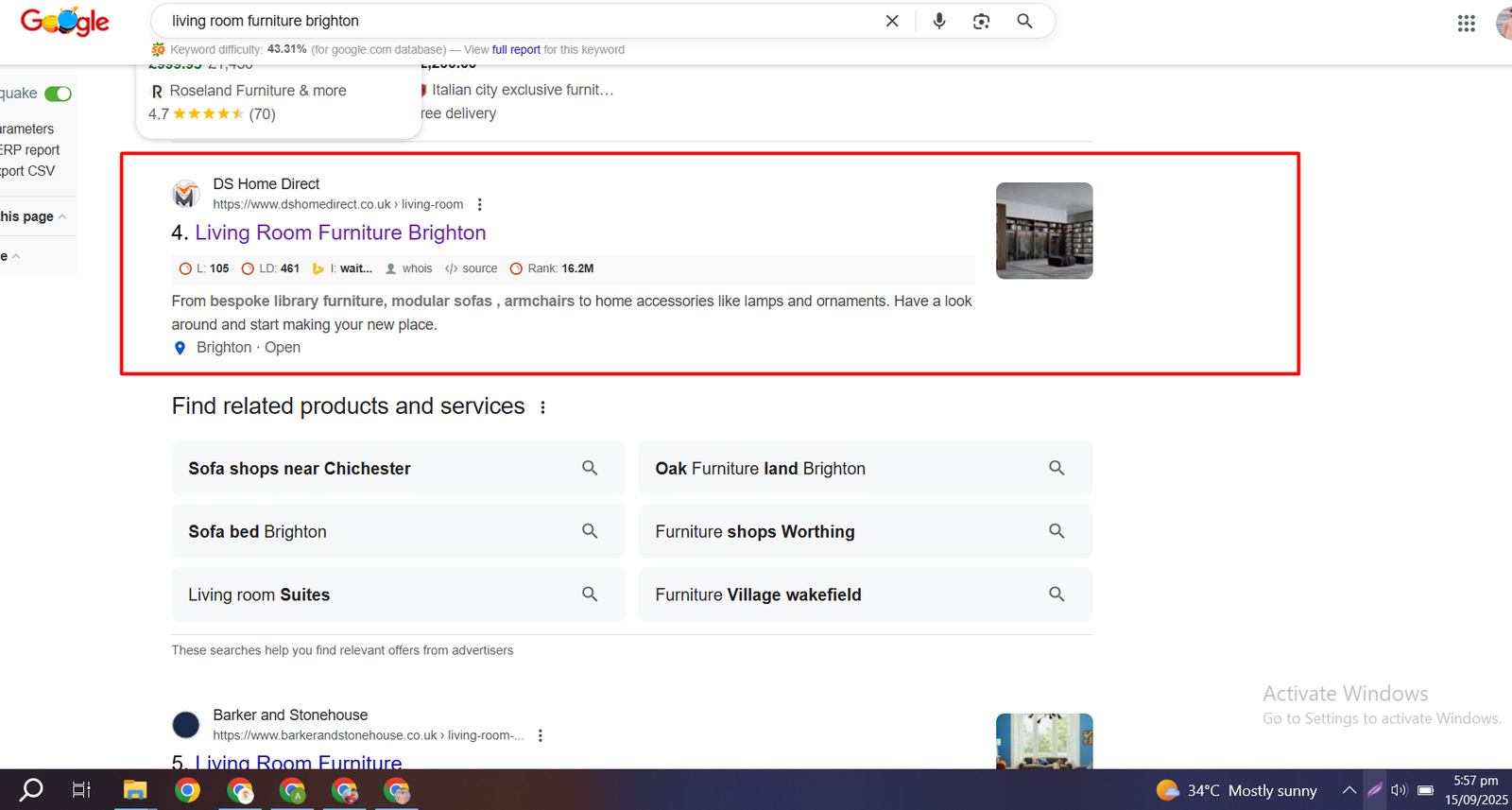The image size is (1512, 810).
Task: Click source code icon in SEOquake bar
Action: [x=452, y=268]
